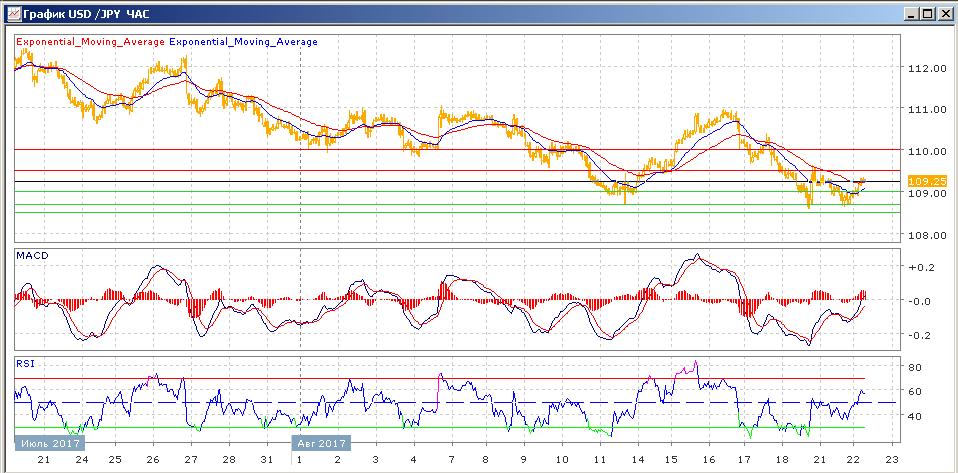The width and height of the screenshot is (958, 473).
Task: Click the 80 level on RSI scale
Action: [x=913, y=367]
